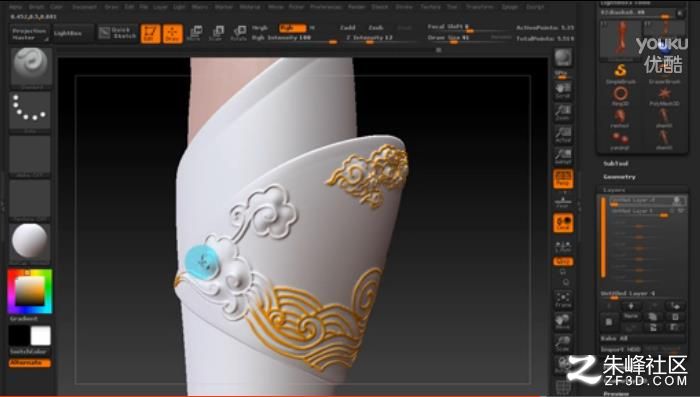This screenshot has height=397, width=700.
Task: Toggle the orange Alternate button
Action: pyautogui.click(x=29, y=363)
